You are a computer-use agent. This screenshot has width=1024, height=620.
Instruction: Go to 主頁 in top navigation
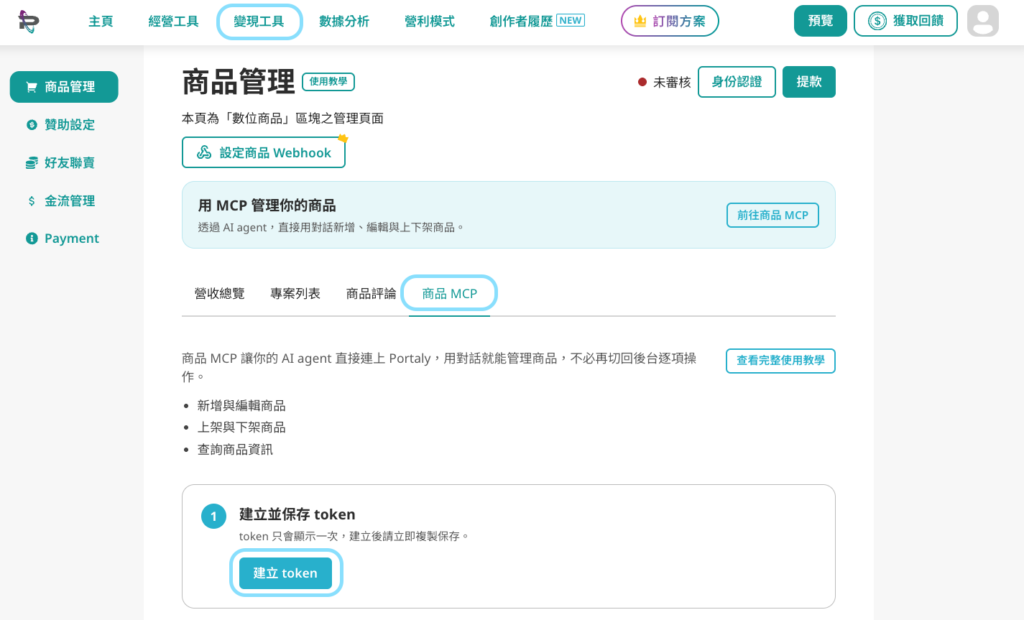coord(101,21)
